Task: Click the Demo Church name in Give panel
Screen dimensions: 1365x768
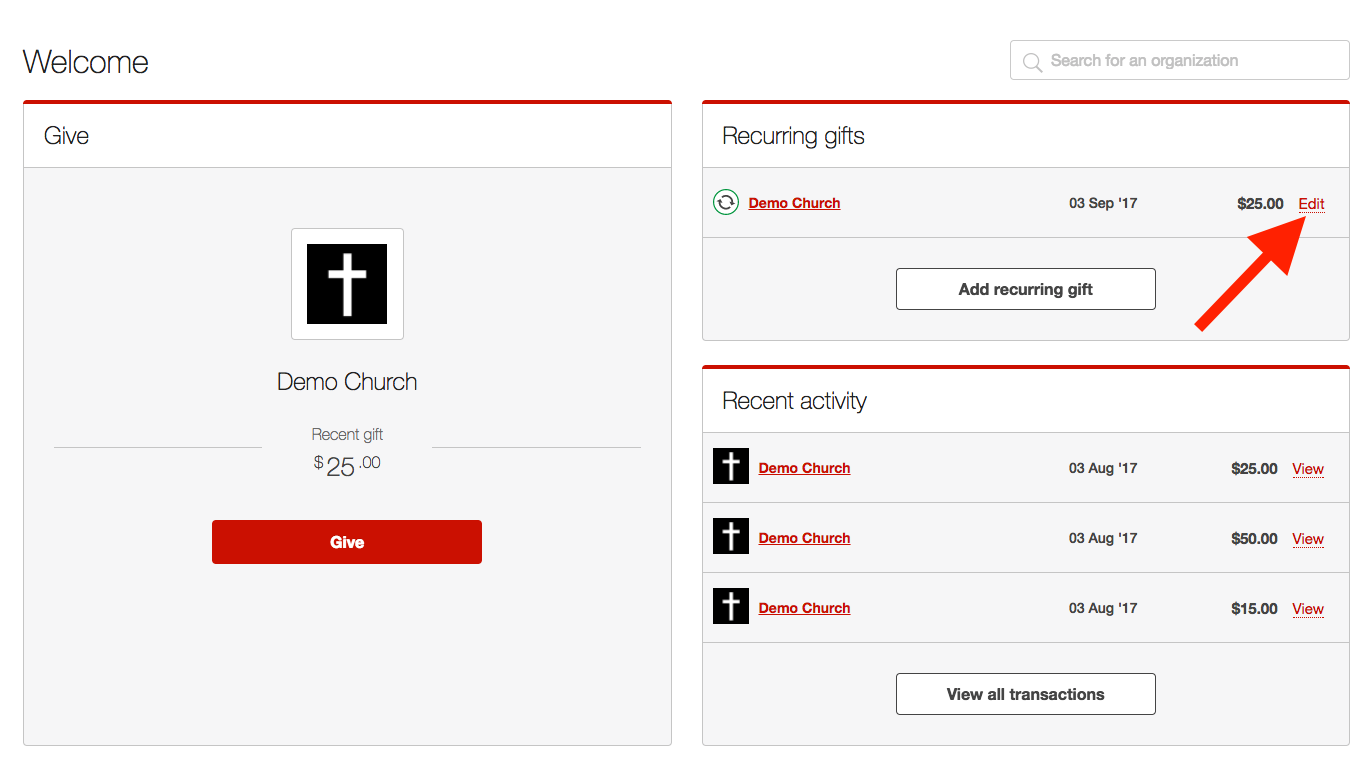Action: click(x=347, y=382)
